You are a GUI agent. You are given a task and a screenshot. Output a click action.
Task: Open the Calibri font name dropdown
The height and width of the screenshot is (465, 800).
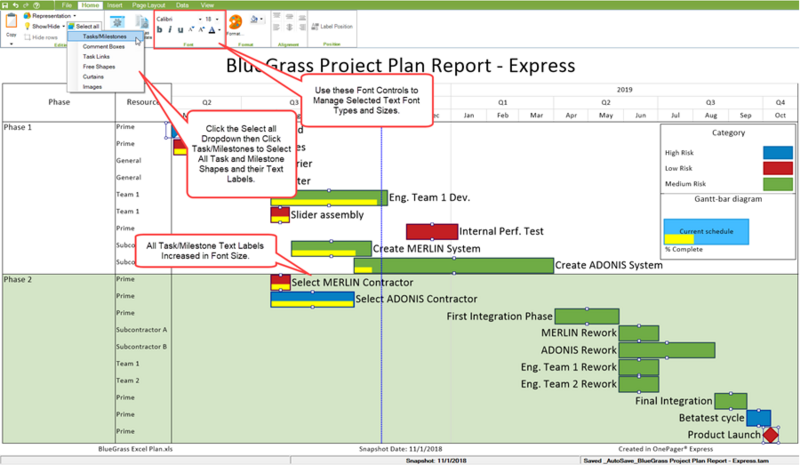point(200,19)
